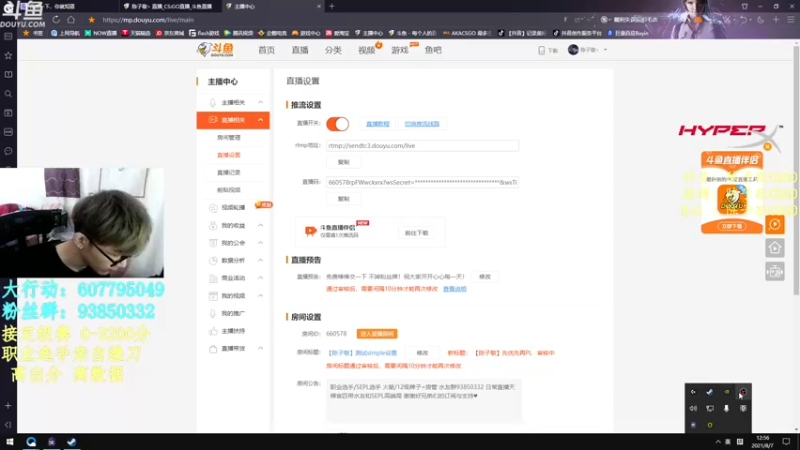Open the search icon in the browser sidebar

pos(8,94)
